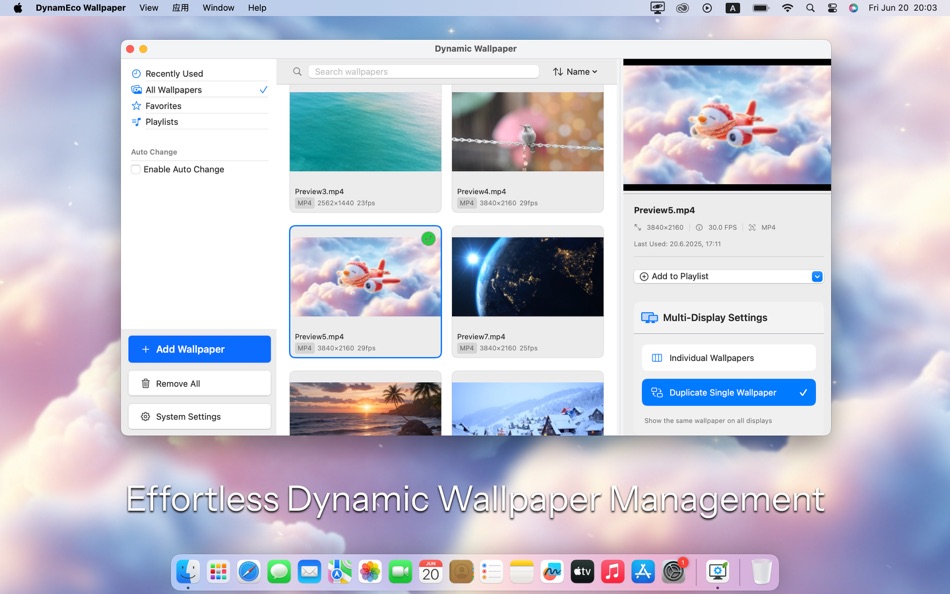The width and height of the screenshot is (950, 594).
Task: Click the large preview image in details panel
Action: [727, 125]
